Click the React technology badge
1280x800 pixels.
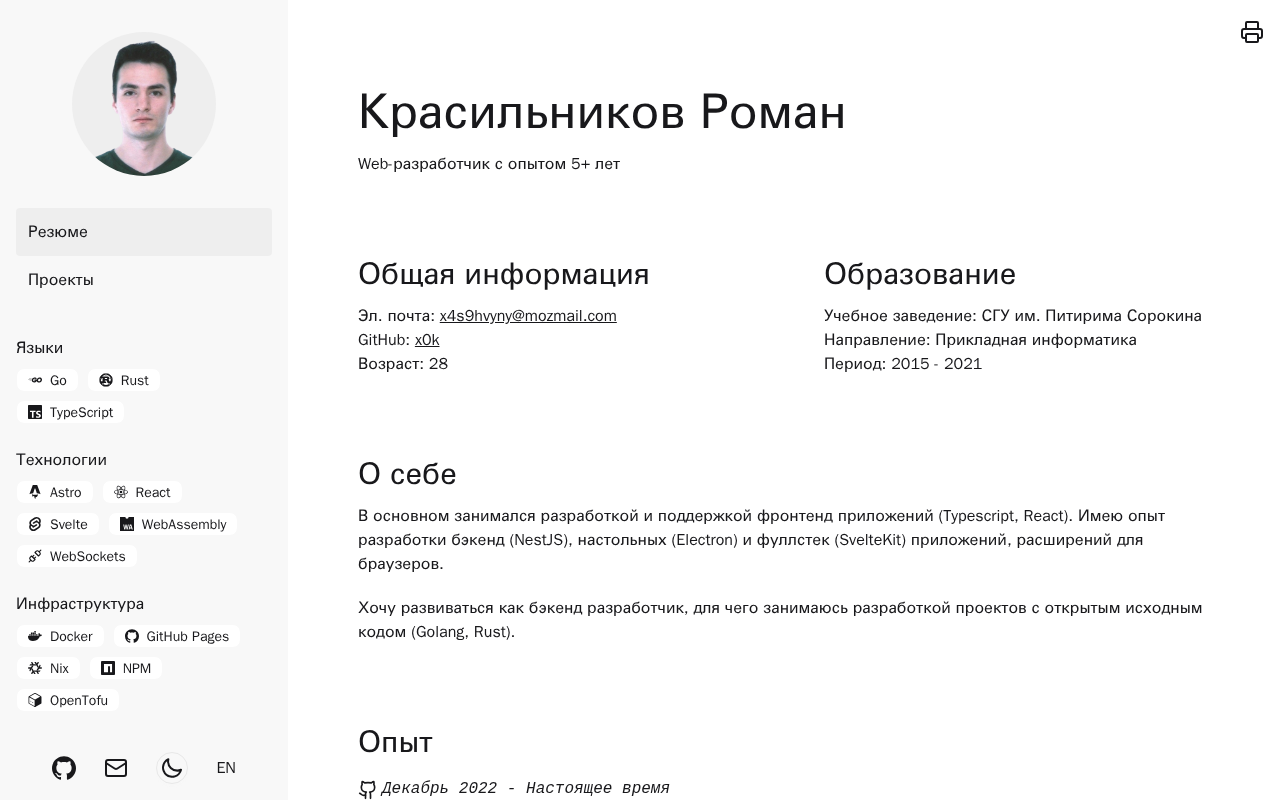[142, 492]
